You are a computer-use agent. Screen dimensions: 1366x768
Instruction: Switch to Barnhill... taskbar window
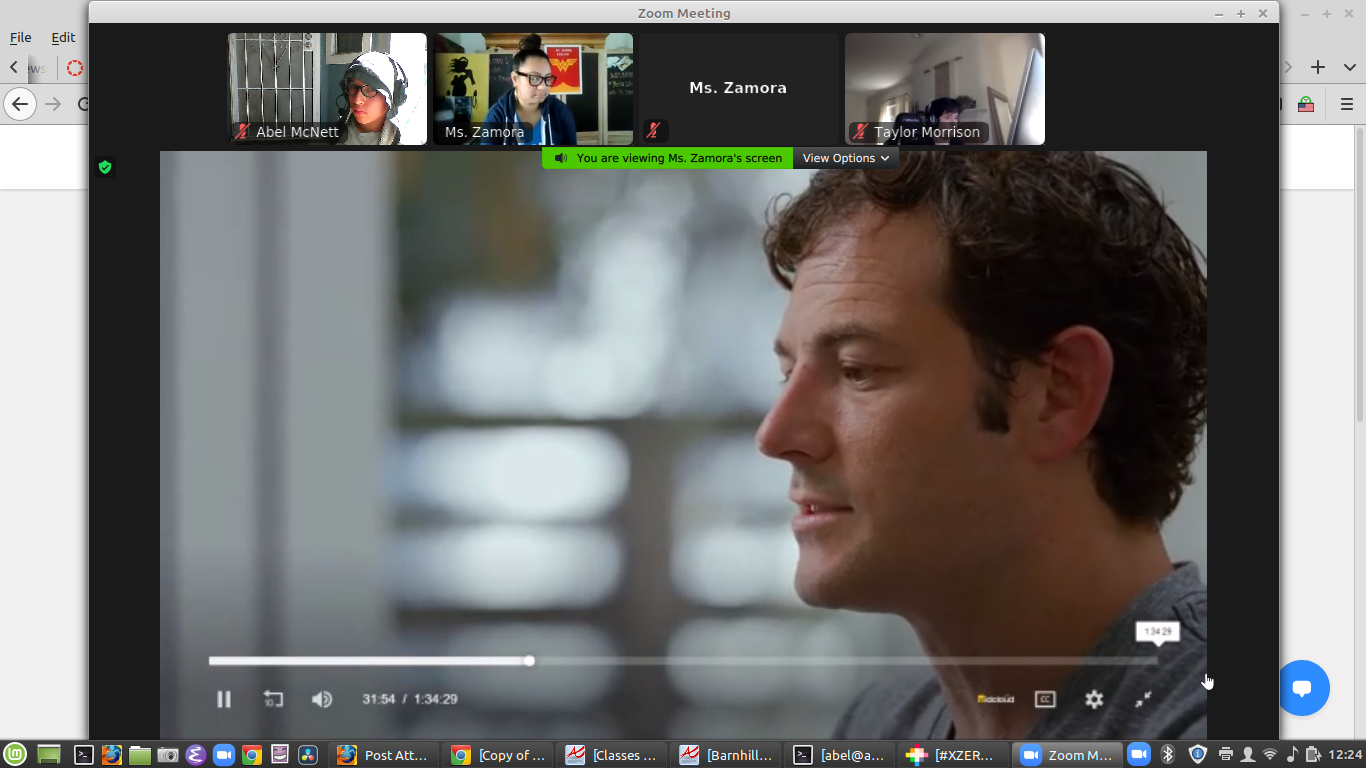coord(726,755)
